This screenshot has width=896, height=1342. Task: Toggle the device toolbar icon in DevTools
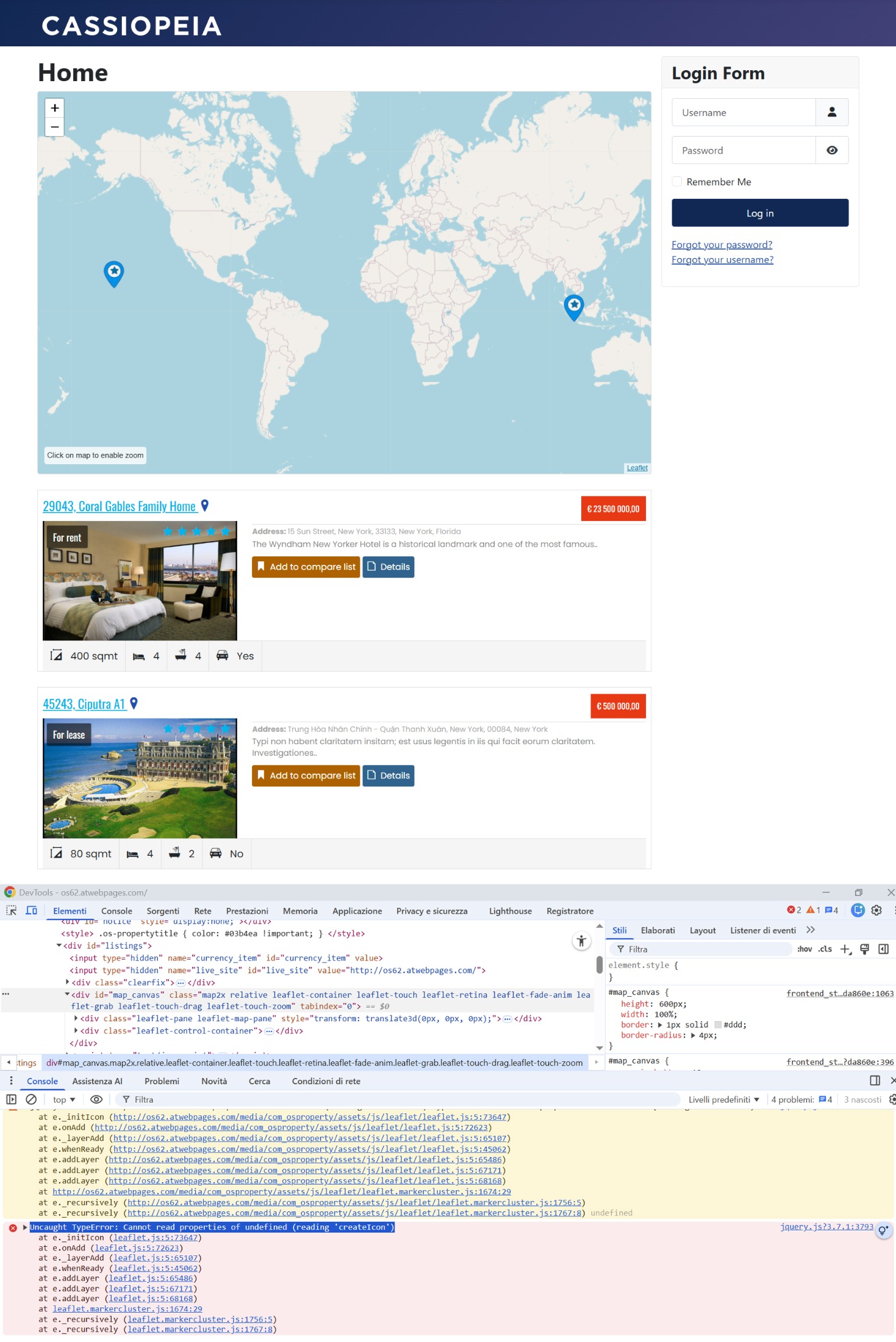pos(32,910)
